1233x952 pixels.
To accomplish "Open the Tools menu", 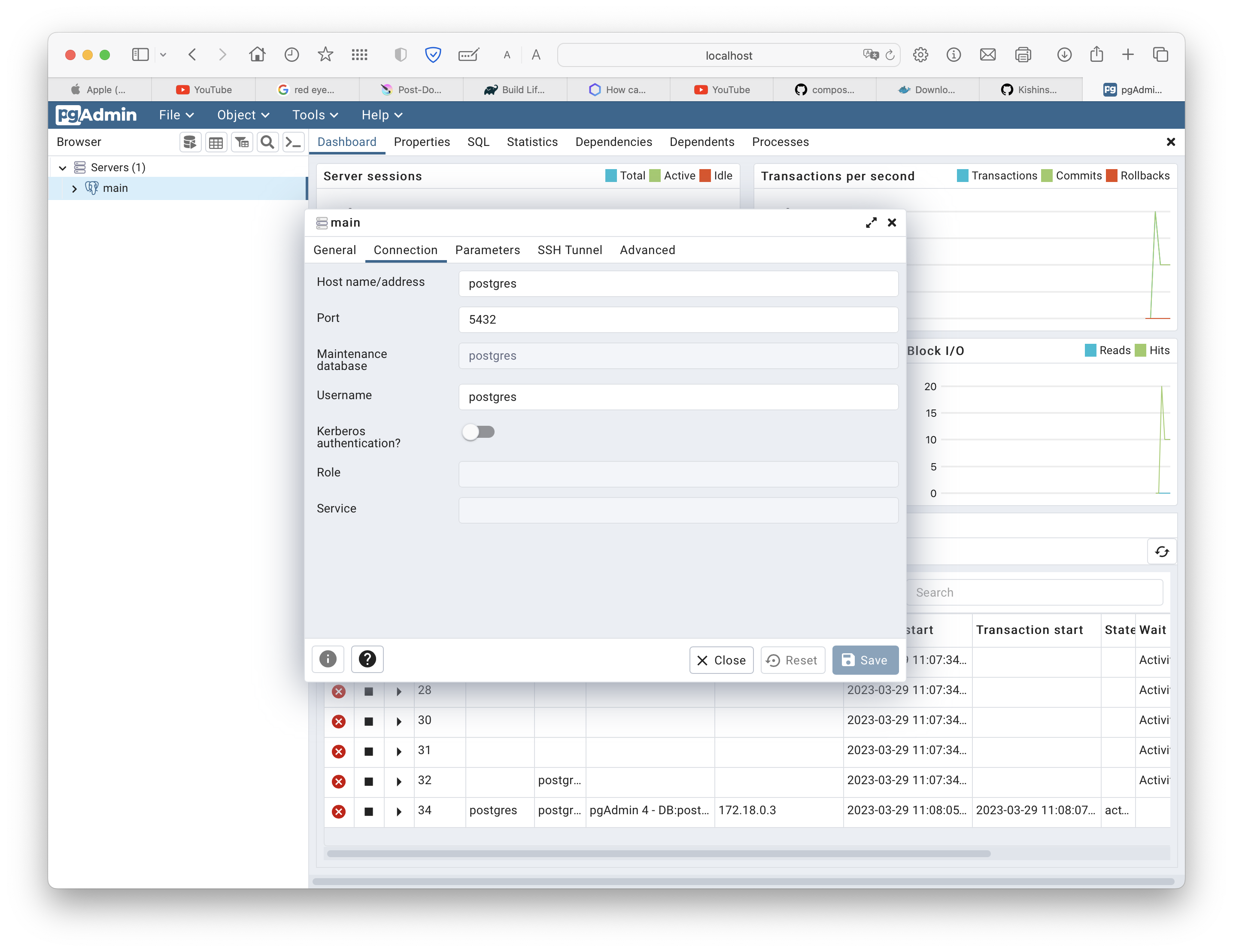I will coord(314,115).
